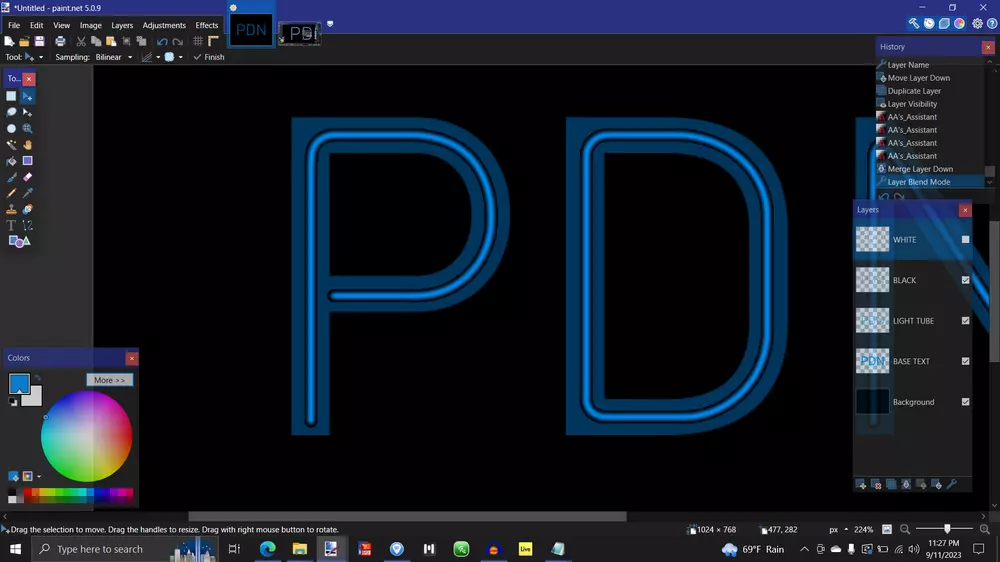Click the Finish button
Screen dimensions: 1000x562
click(x=209, y=57)
